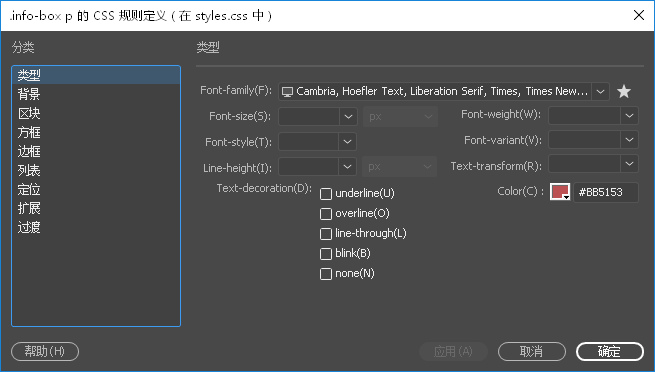Choose the 列表 category
Viewport: 655px width, 372px height.
click(x=96, y=170)
